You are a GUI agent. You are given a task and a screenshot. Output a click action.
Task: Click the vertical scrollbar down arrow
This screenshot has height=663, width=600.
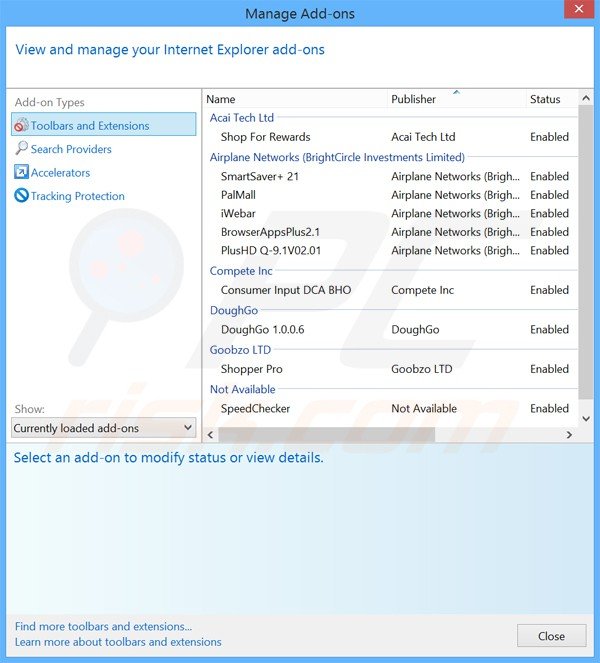[x=586, y=419]
